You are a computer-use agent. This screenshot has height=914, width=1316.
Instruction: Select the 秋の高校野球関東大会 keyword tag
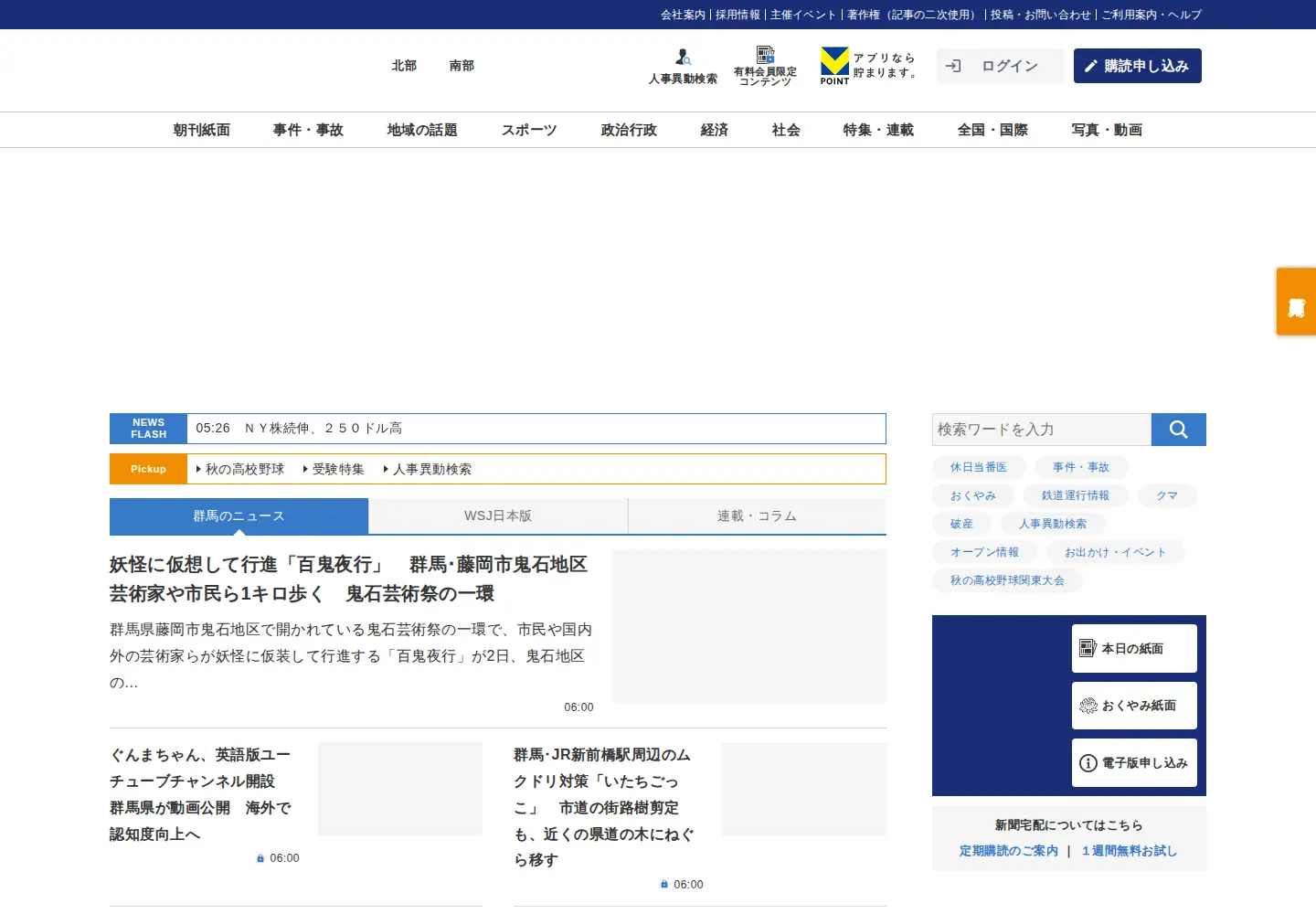[x=1007, y=580]
